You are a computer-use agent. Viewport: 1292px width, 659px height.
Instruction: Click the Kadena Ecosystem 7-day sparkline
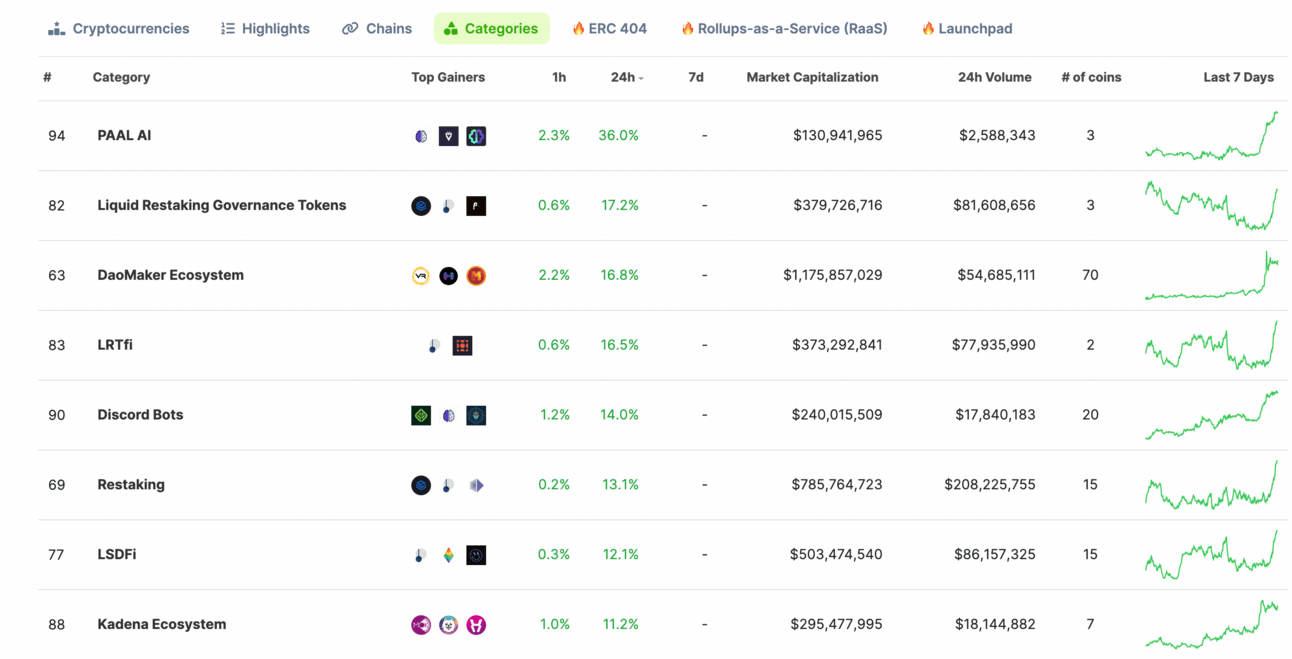(x=1211, y=624)
